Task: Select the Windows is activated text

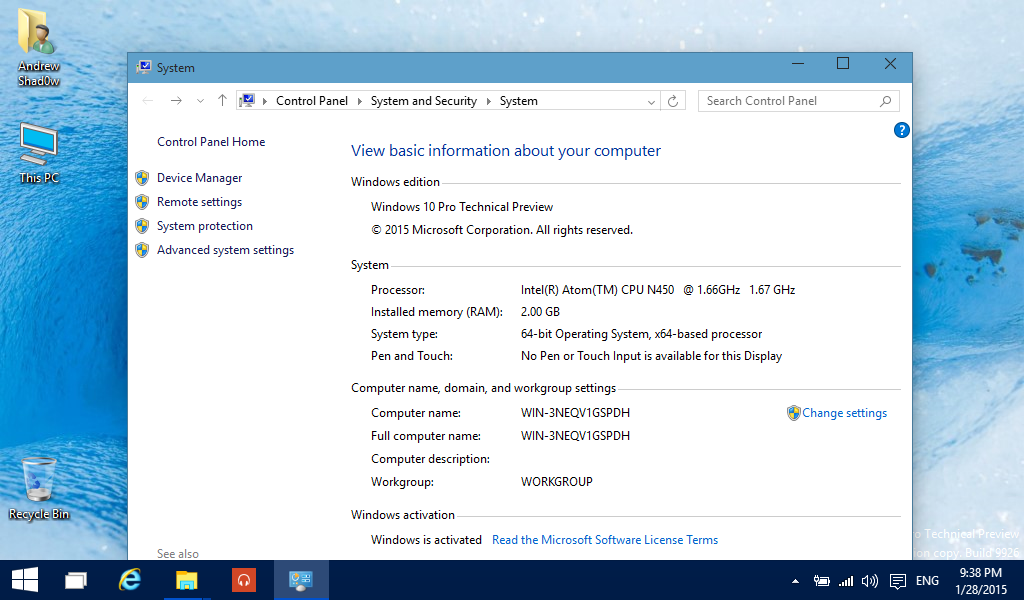Action: point(426,540)
